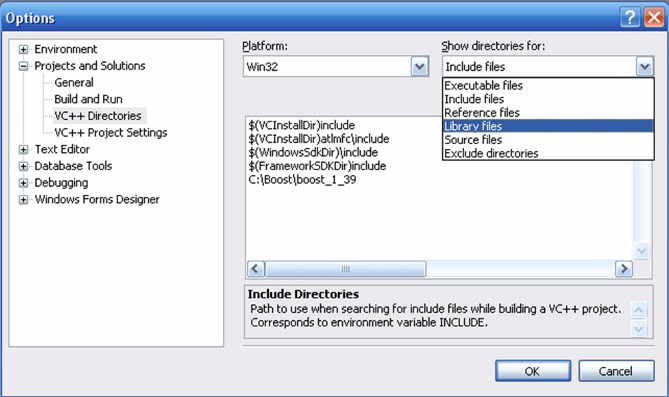Click the Cancel button

(616, 371)
